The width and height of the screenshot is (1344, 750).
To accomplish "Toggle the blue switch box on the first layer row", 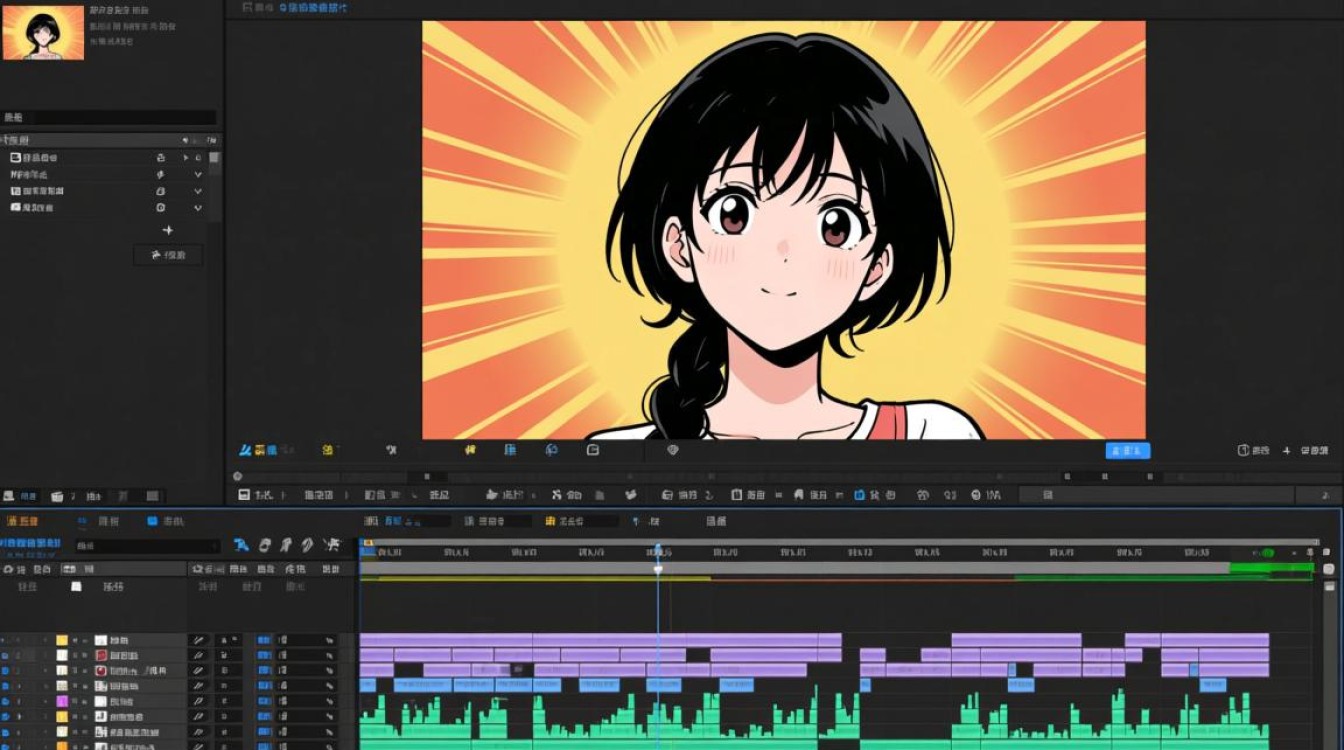I will coord(264,640).
